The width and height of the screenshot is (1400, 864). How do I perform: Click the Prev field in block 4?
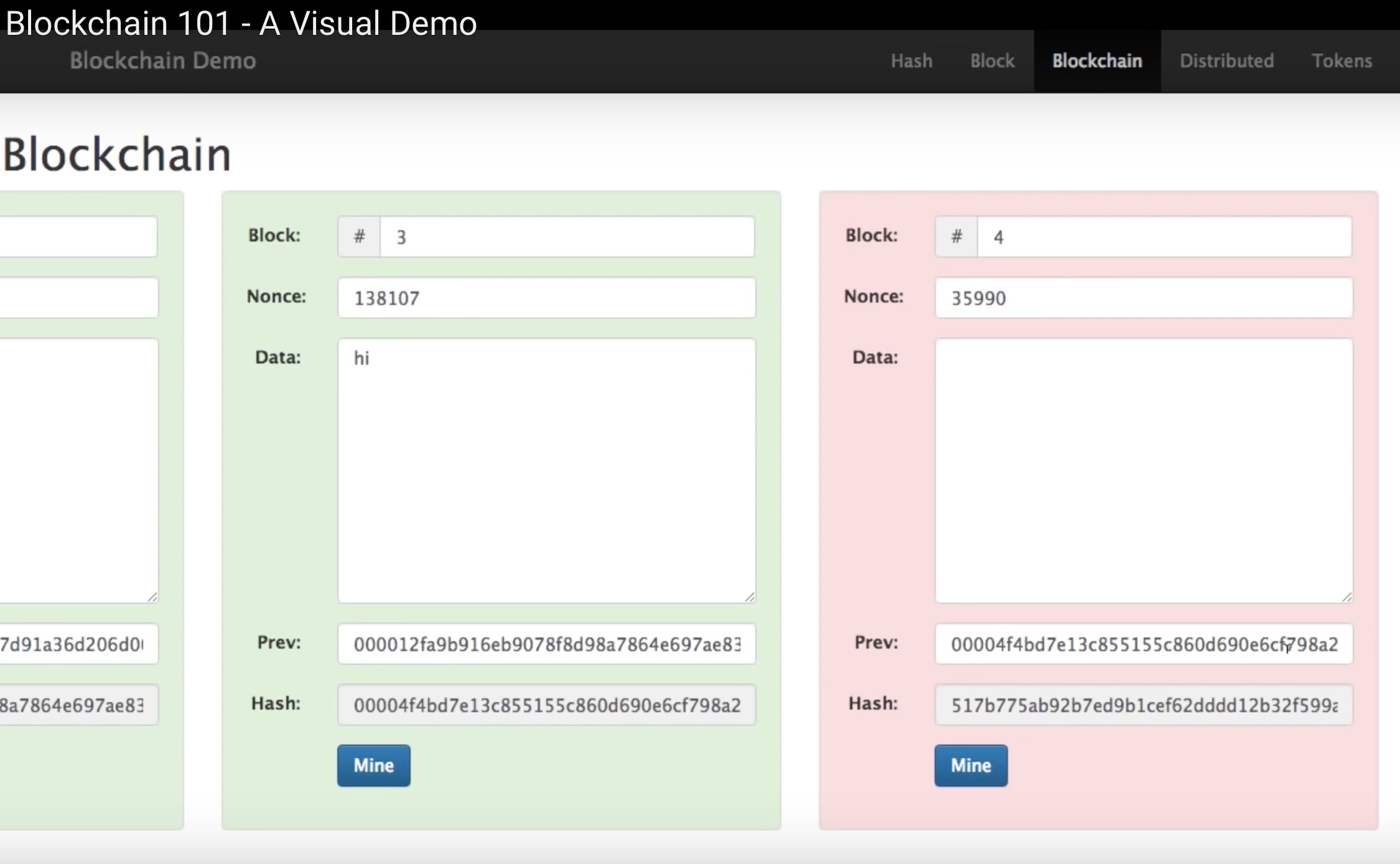tap(1144, 644)
